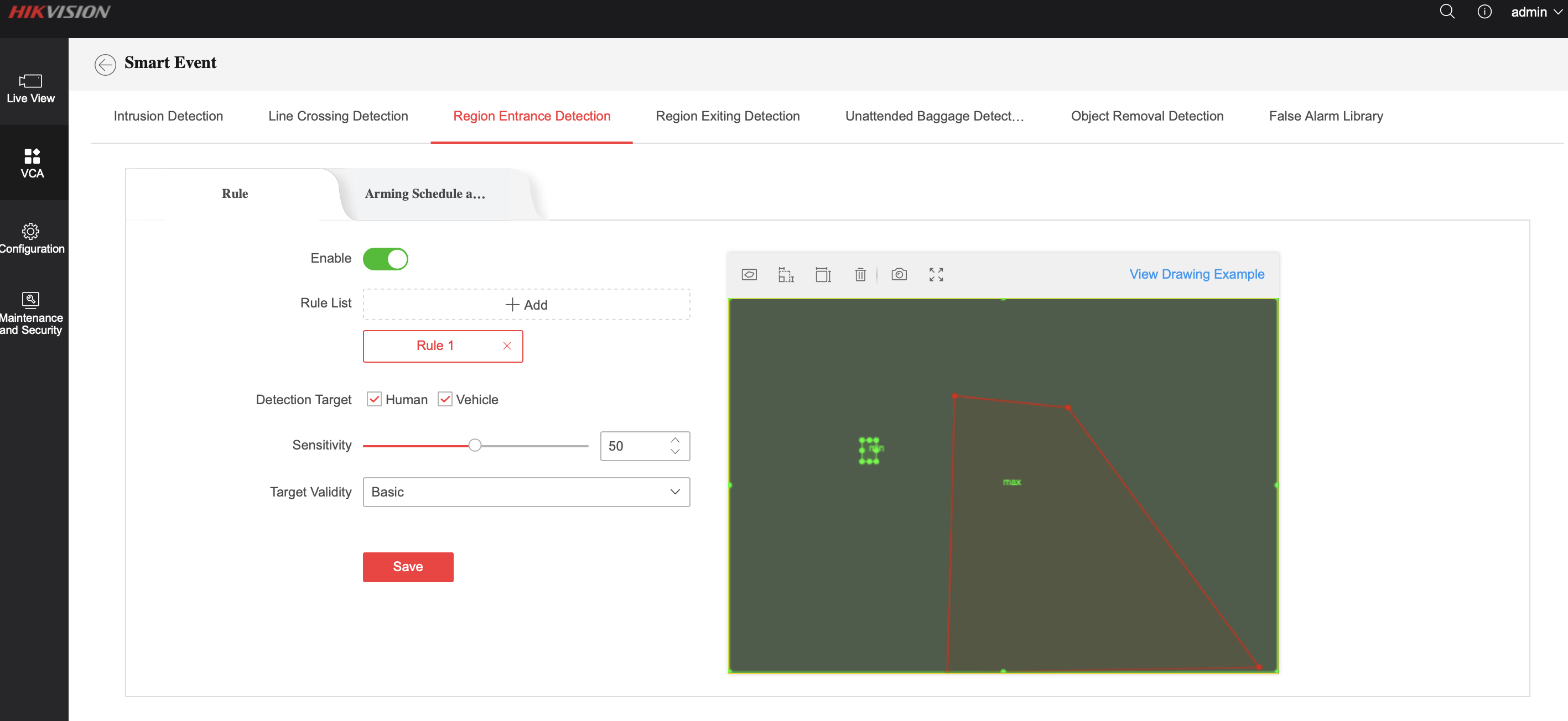Uncheck the Vehicle detection target

pyautogui.click(x=445, y=399)
